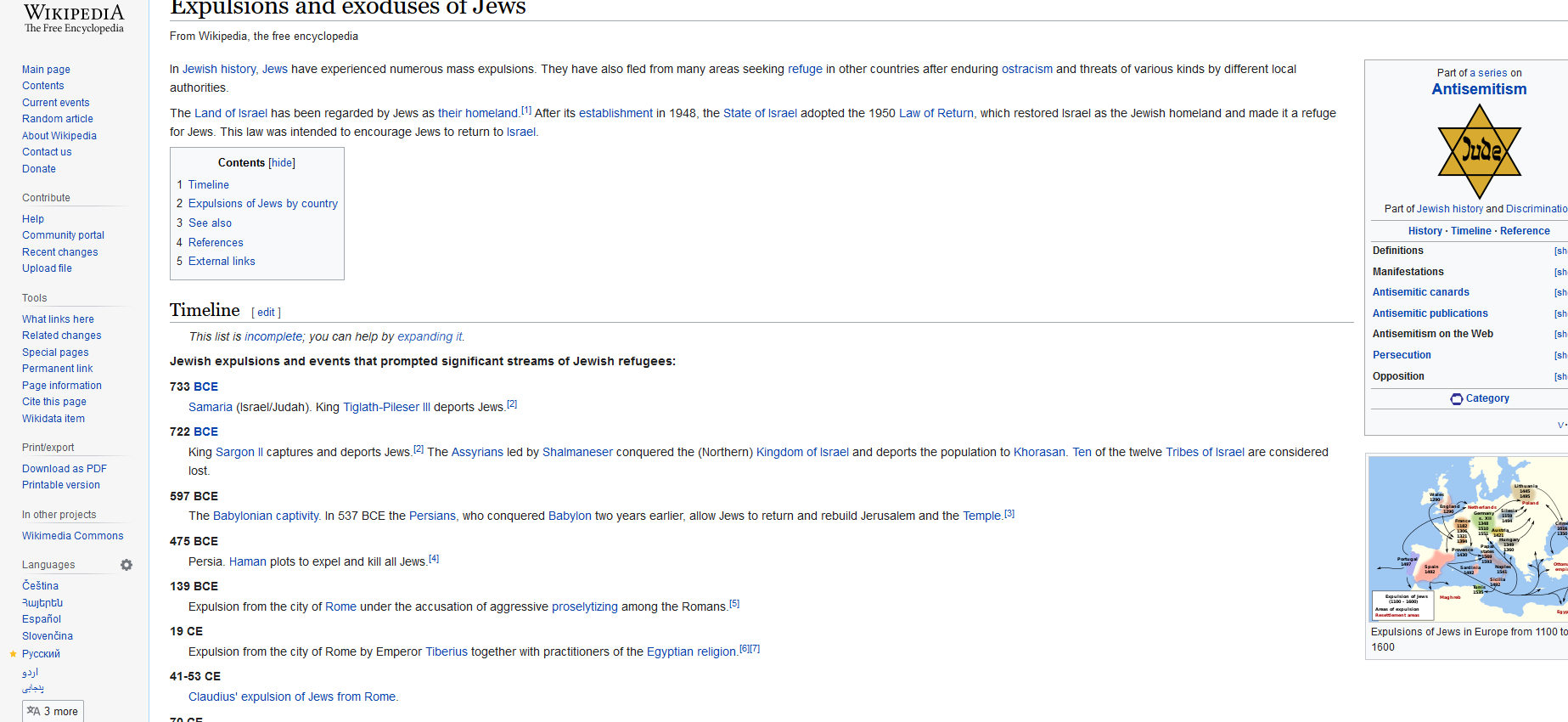Jump to Timeline in the Contents list
This screenshot has height=722, width=1568.
click(x=208, y=185)
